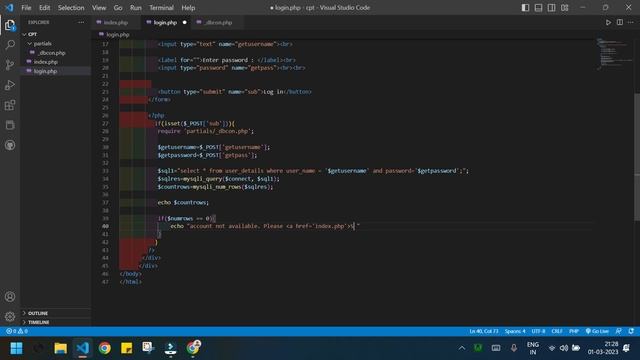640x360 pixels.
Task: Open clock showing 21:28 in taskbar
Action: click(602, 348)
